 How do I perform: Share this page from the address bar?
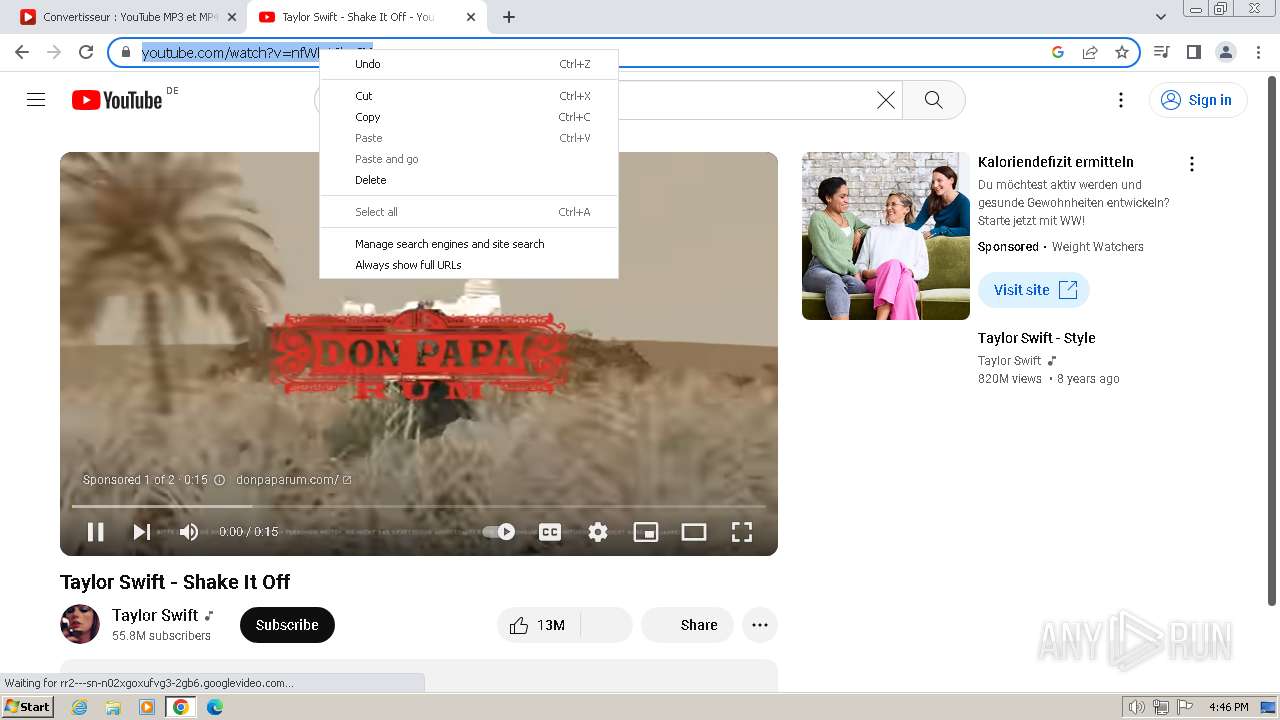tap(1090, 52)
